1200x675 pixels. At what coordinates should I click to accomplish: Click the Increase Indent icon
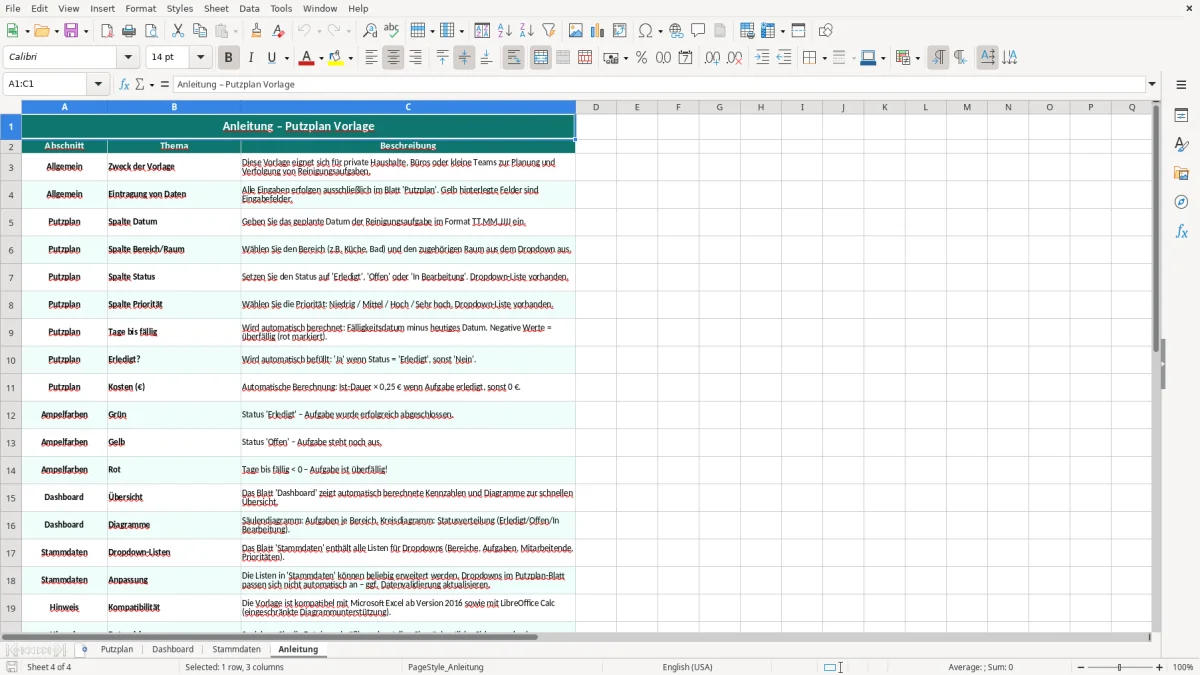click(762, 58)
